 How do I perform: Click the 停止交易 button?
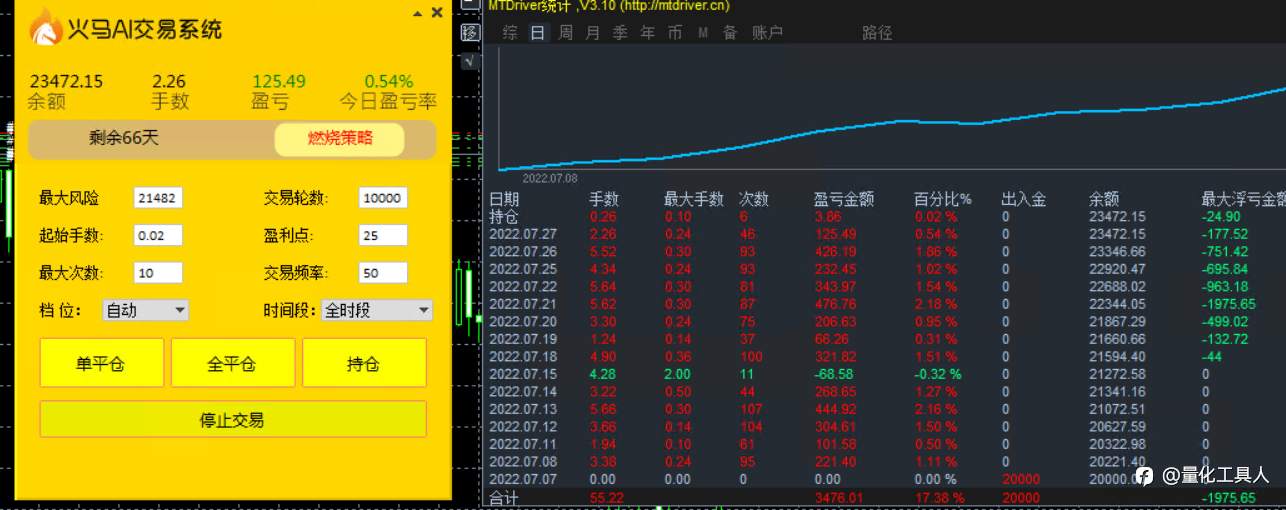click(x=233, y=419)
